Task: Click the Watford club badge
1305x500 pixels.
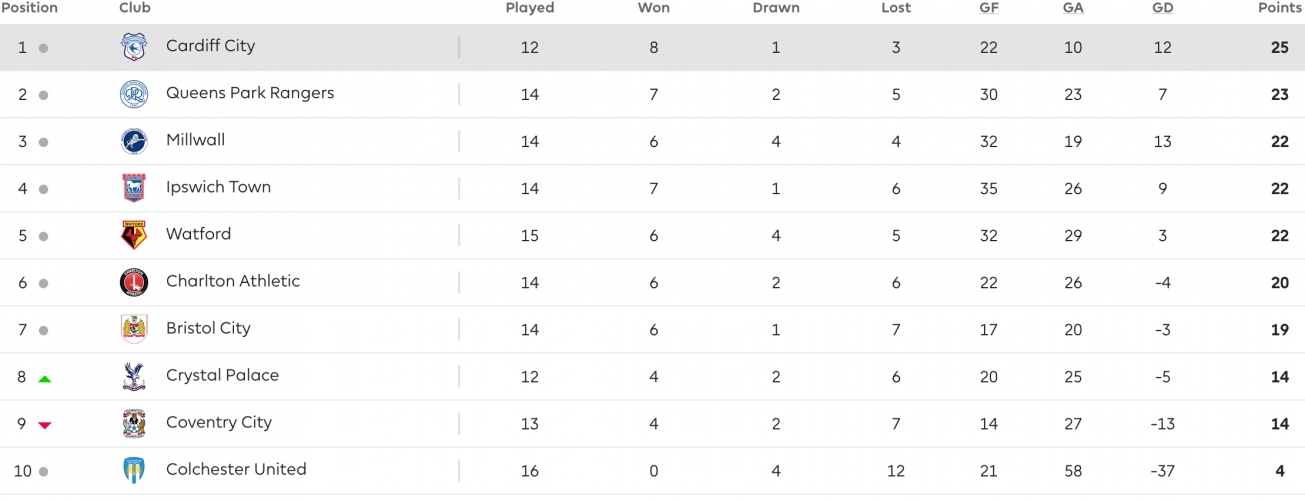Action: (x=134, y=235)
